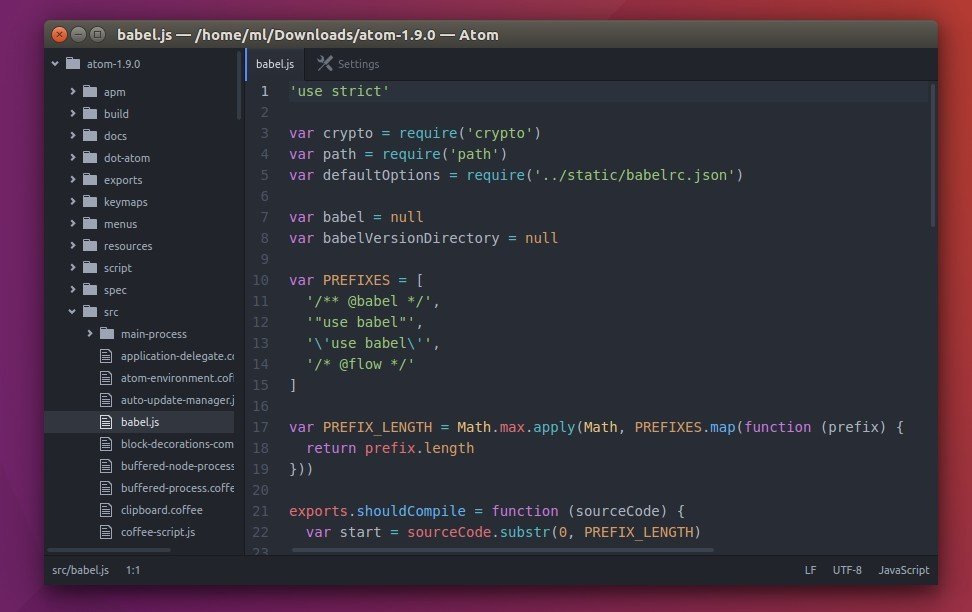The image size is (972, 612).
Task: Click the application icon in the title bar
Action: 98,33
